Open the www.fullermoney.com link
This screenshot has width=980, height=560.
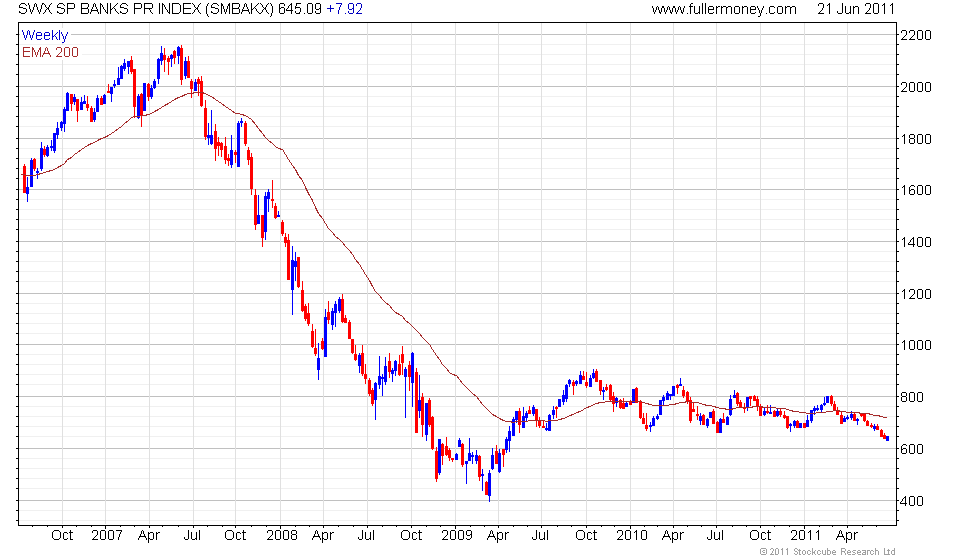pos(724,9)
